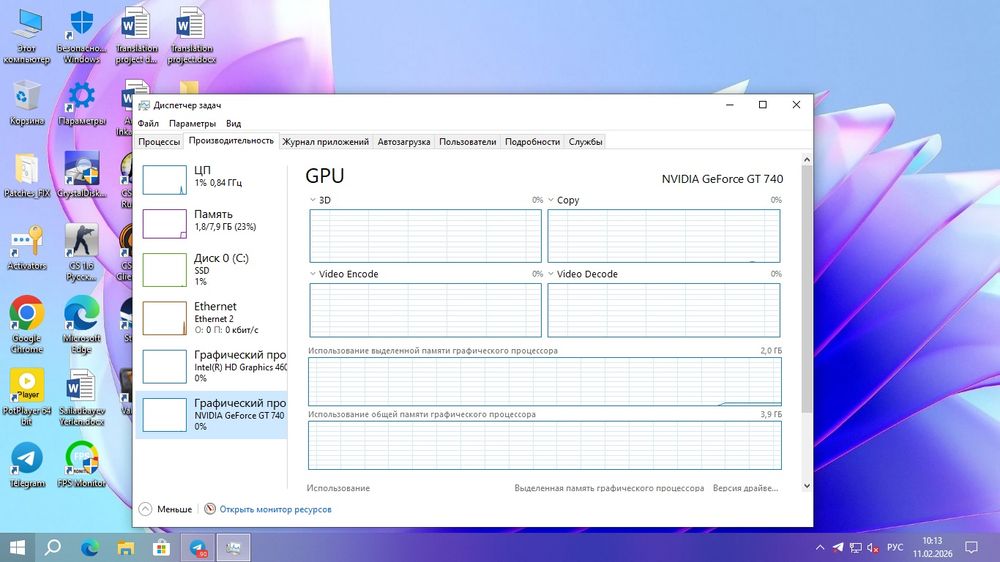Open the Activators desktop icon
1000x562 pixels.
point(26,248)
